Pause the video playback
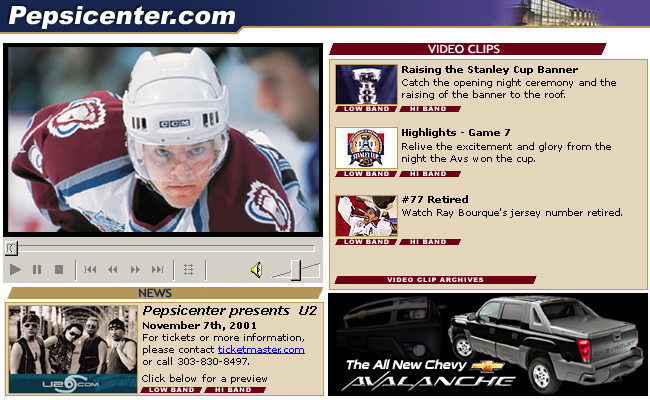 37,269
